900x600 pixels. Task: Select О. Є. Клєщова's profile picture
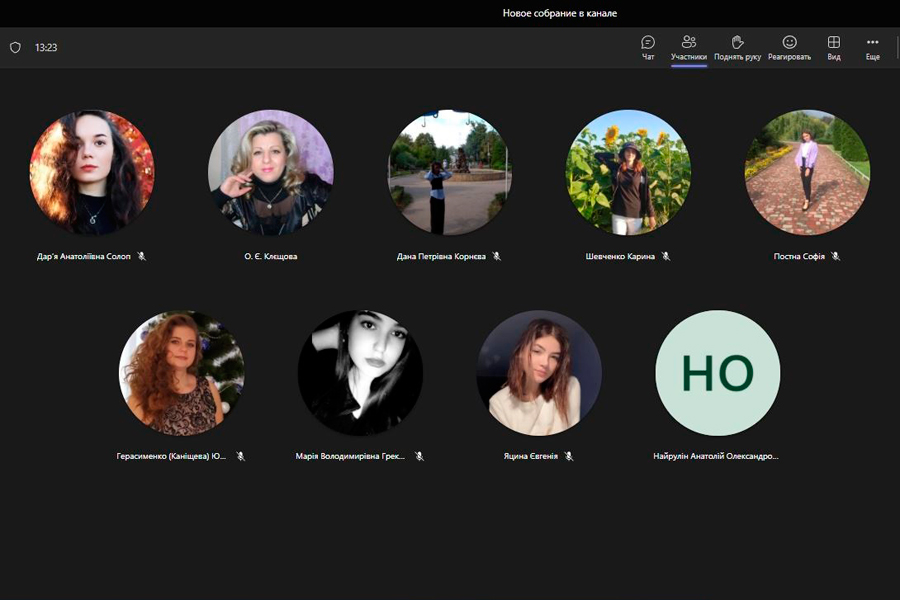tap(271, 172)
